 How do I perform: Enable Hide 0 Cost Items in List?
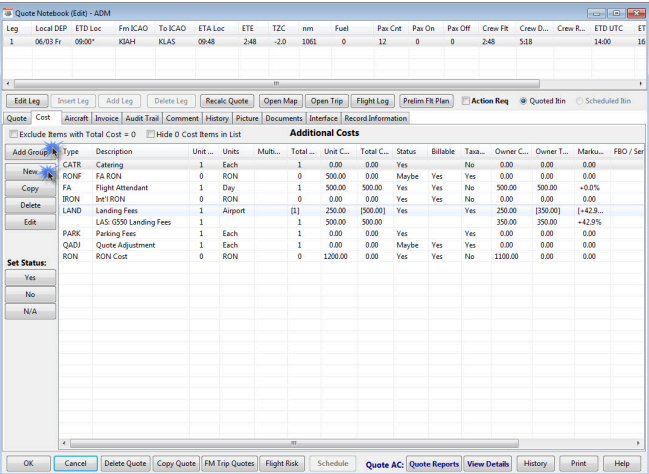click(151, 134)
